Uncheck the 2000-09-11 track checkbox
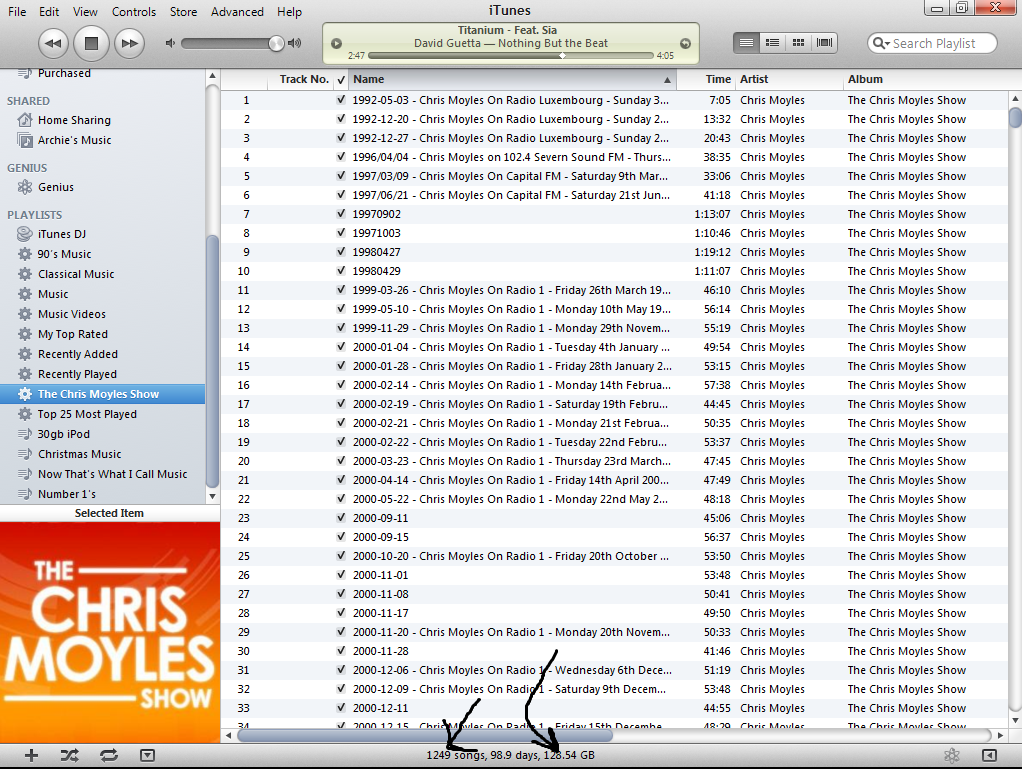Viewport: 1022px width, 769px height. click(x=341, y=517)
